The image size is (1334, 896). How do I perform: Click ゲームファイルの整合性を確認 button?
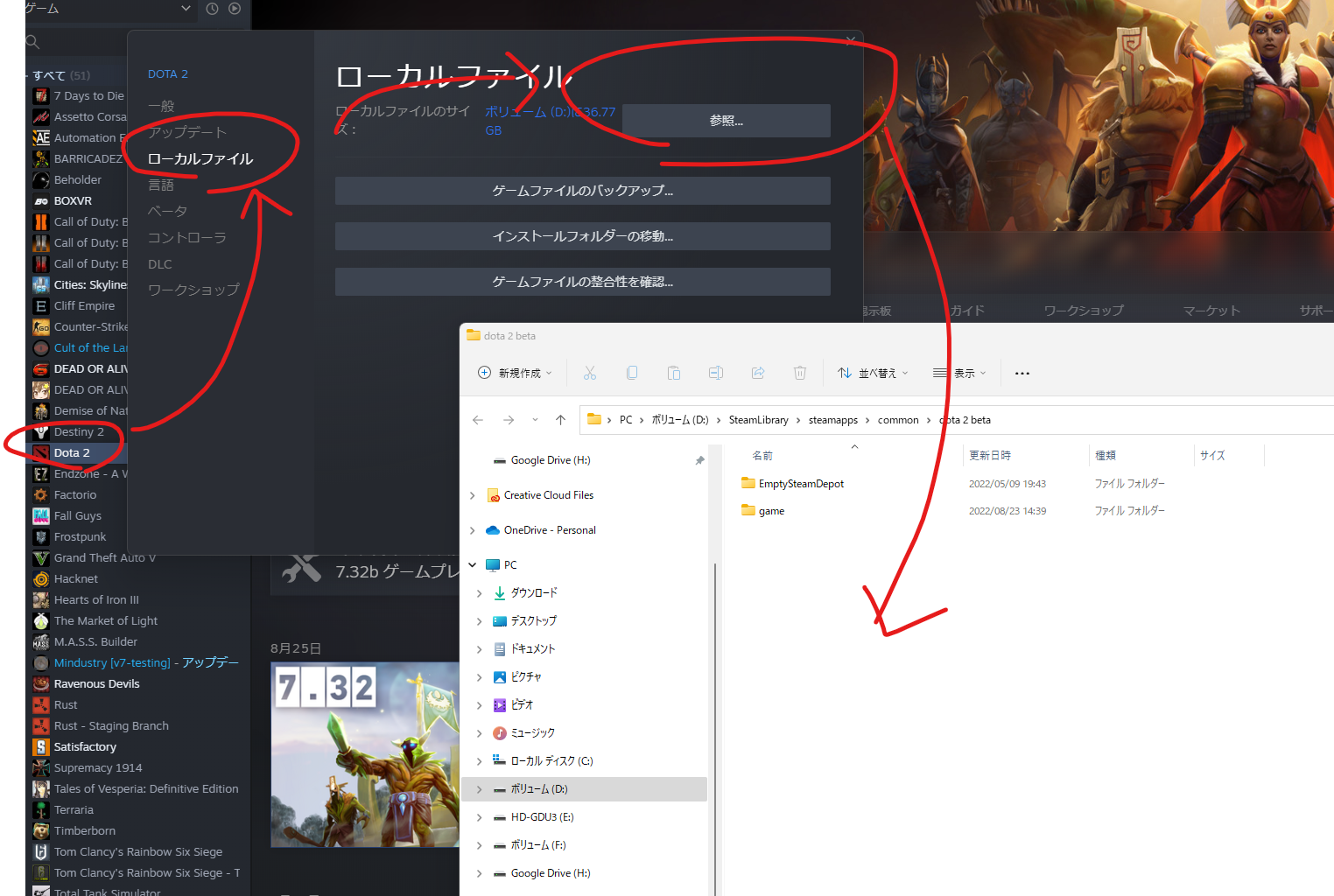pos(582,281)
